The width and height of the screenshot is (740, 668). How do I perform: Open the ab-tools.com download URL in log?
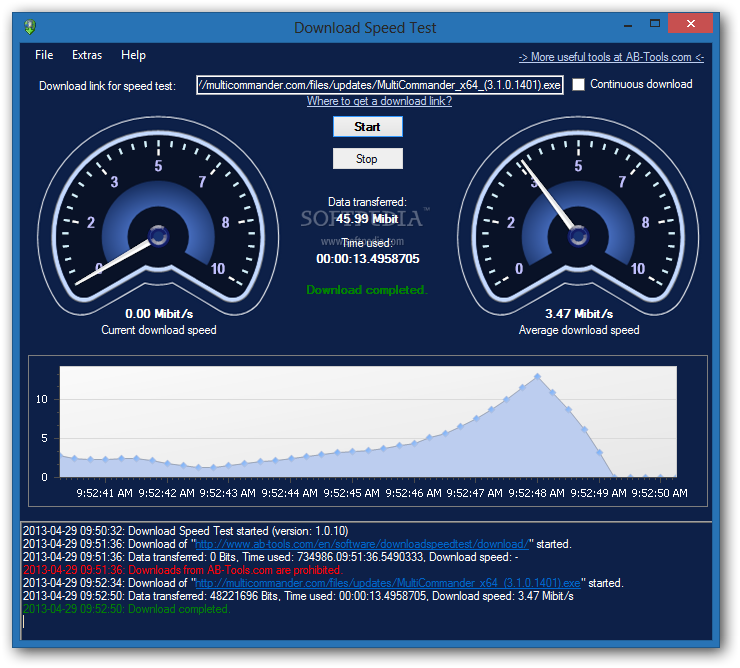coord(362,544)
